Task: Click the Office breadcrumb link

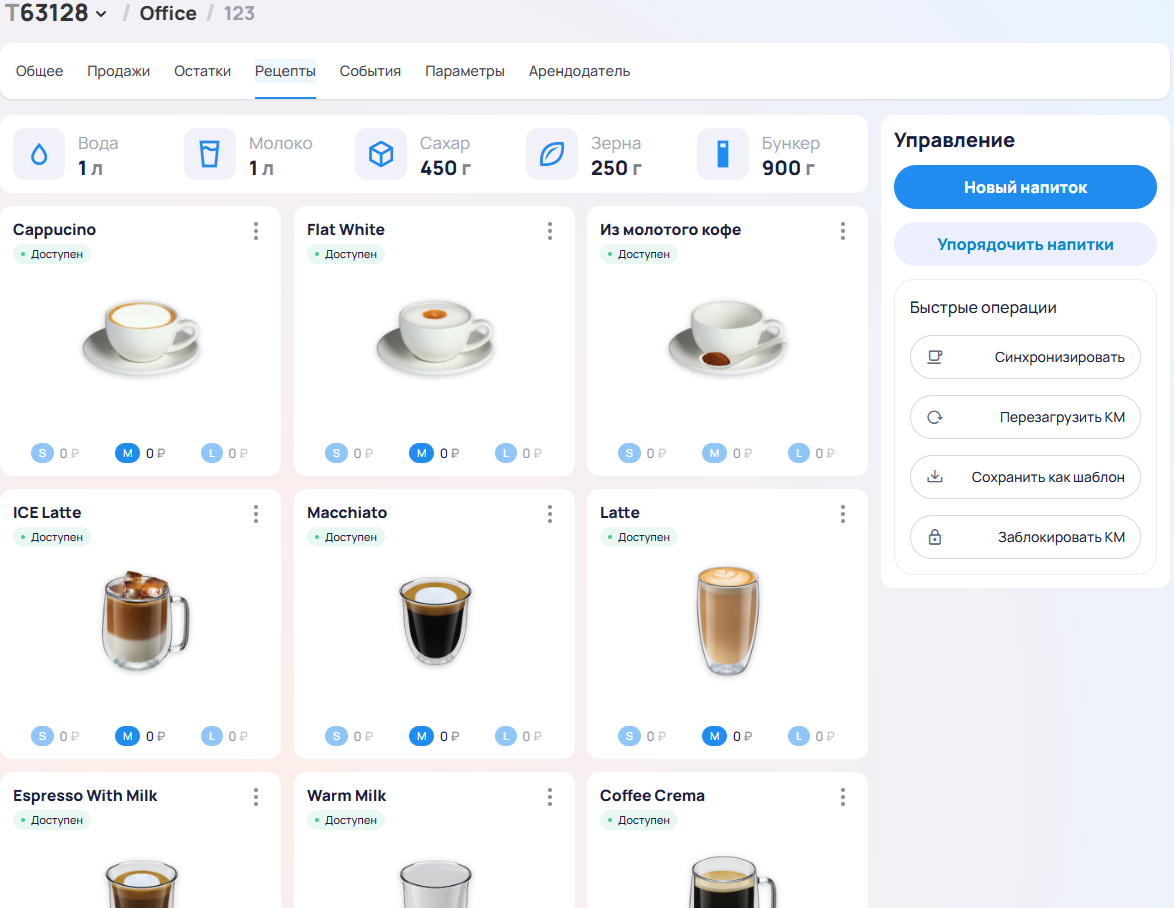Action: (168, 13)
